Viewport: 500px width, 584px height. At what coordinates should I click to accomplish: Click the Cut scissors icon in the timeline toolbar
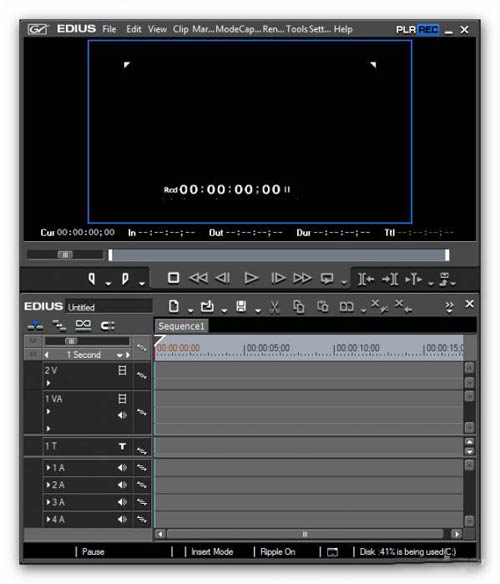(x=275, y=307)
